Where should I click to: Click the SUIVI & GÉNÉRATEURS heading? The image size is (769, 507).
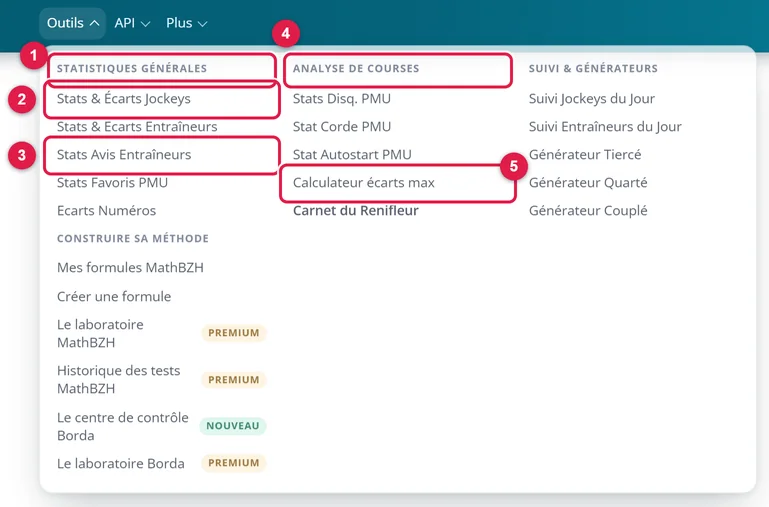[593, 68]
